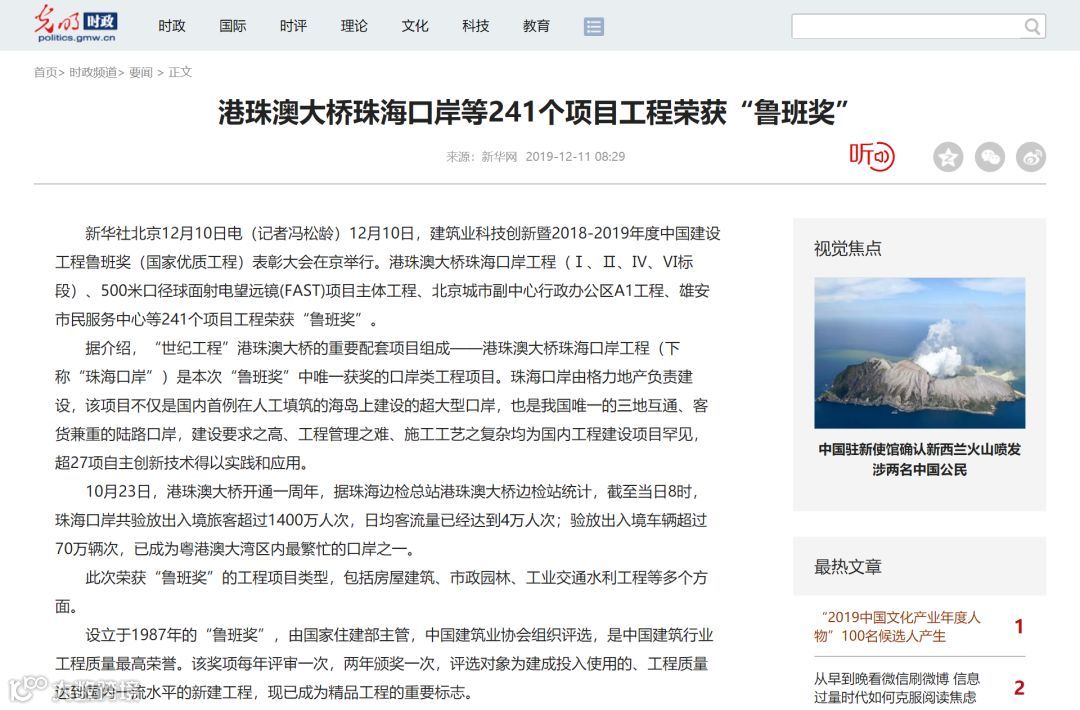Select the 科技 channel
1080x710 pixels.
(x=475, y=26)
